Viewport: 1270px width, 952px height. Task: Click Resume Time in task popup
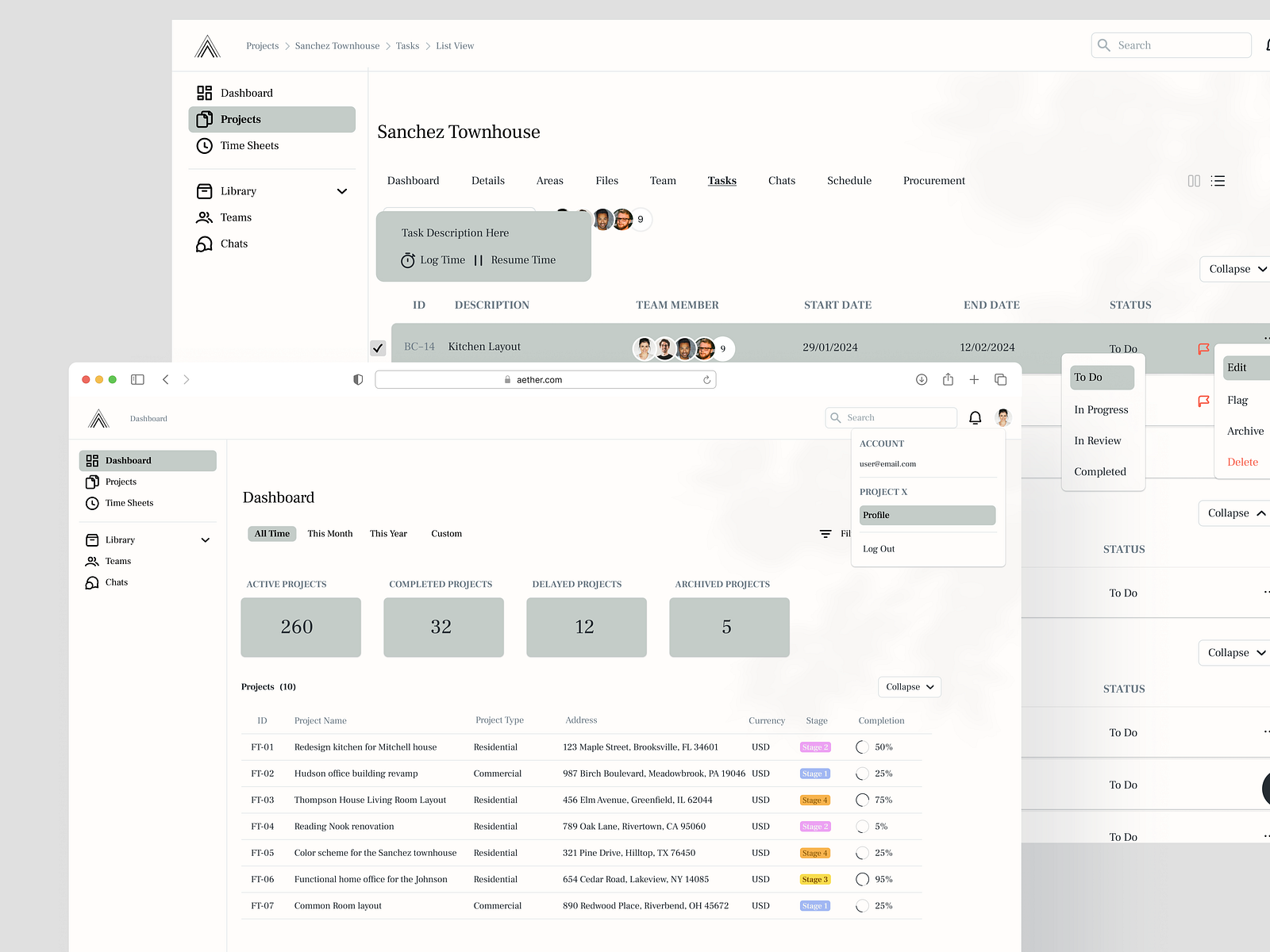click(x=522, y=260)
